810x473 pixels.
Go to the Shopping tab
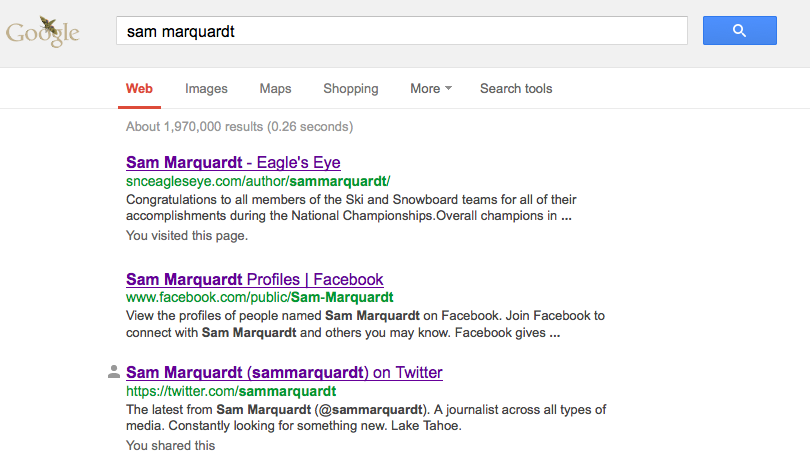[350, 88]
